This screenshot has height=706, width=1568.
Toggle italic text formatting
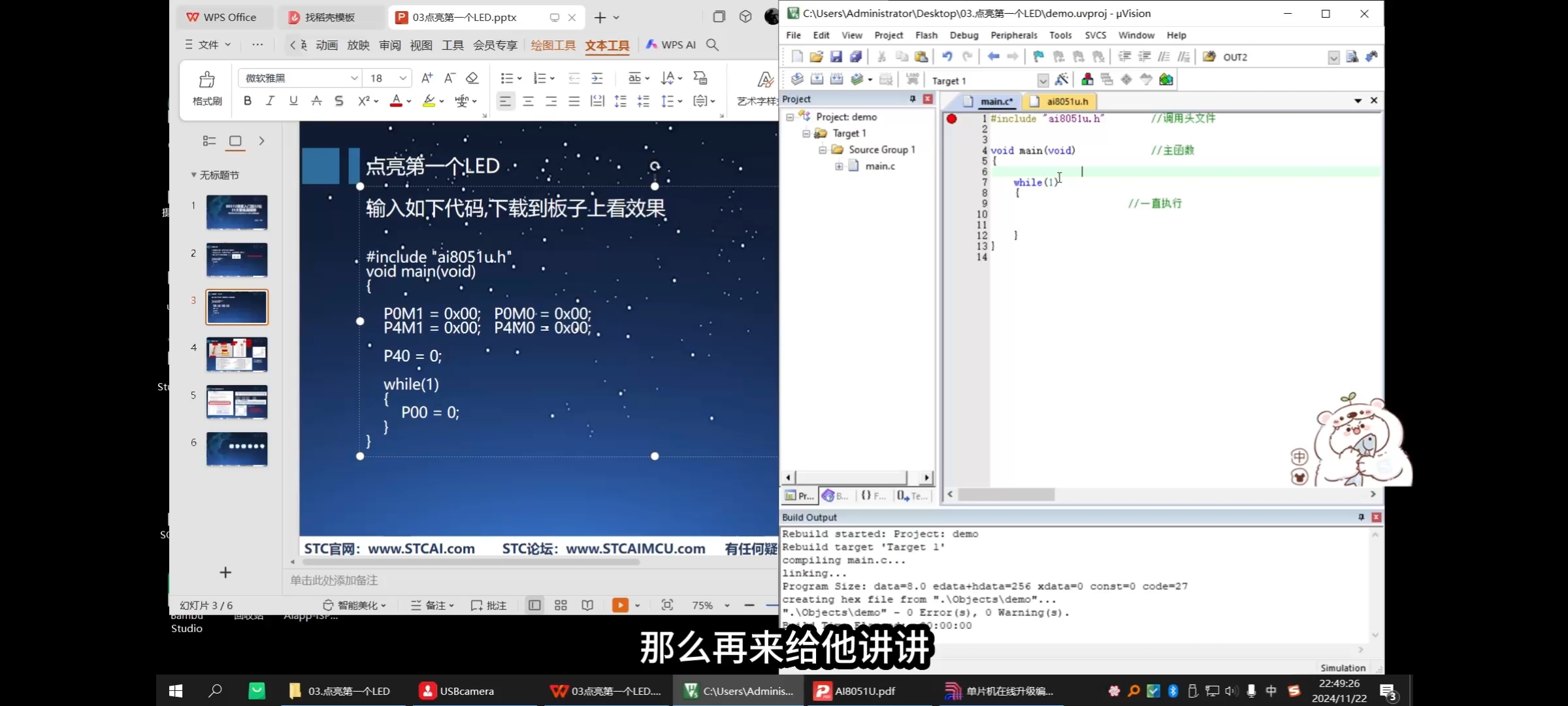pyautogui.click(x=270, y=101)
